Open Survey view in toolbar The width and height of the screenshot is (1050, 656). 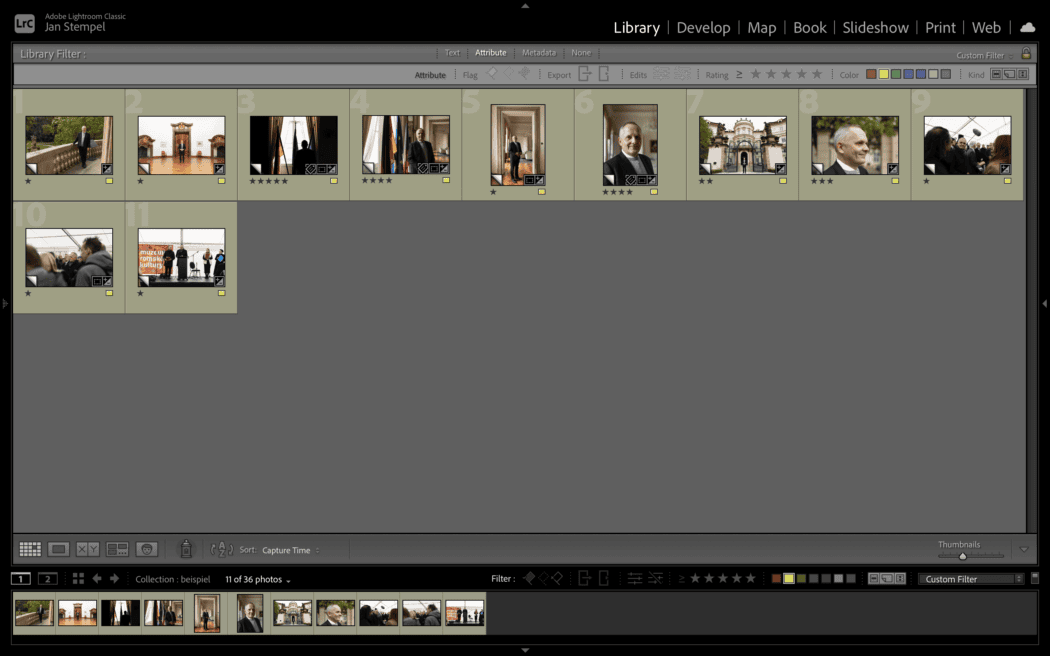pos(117,549)
